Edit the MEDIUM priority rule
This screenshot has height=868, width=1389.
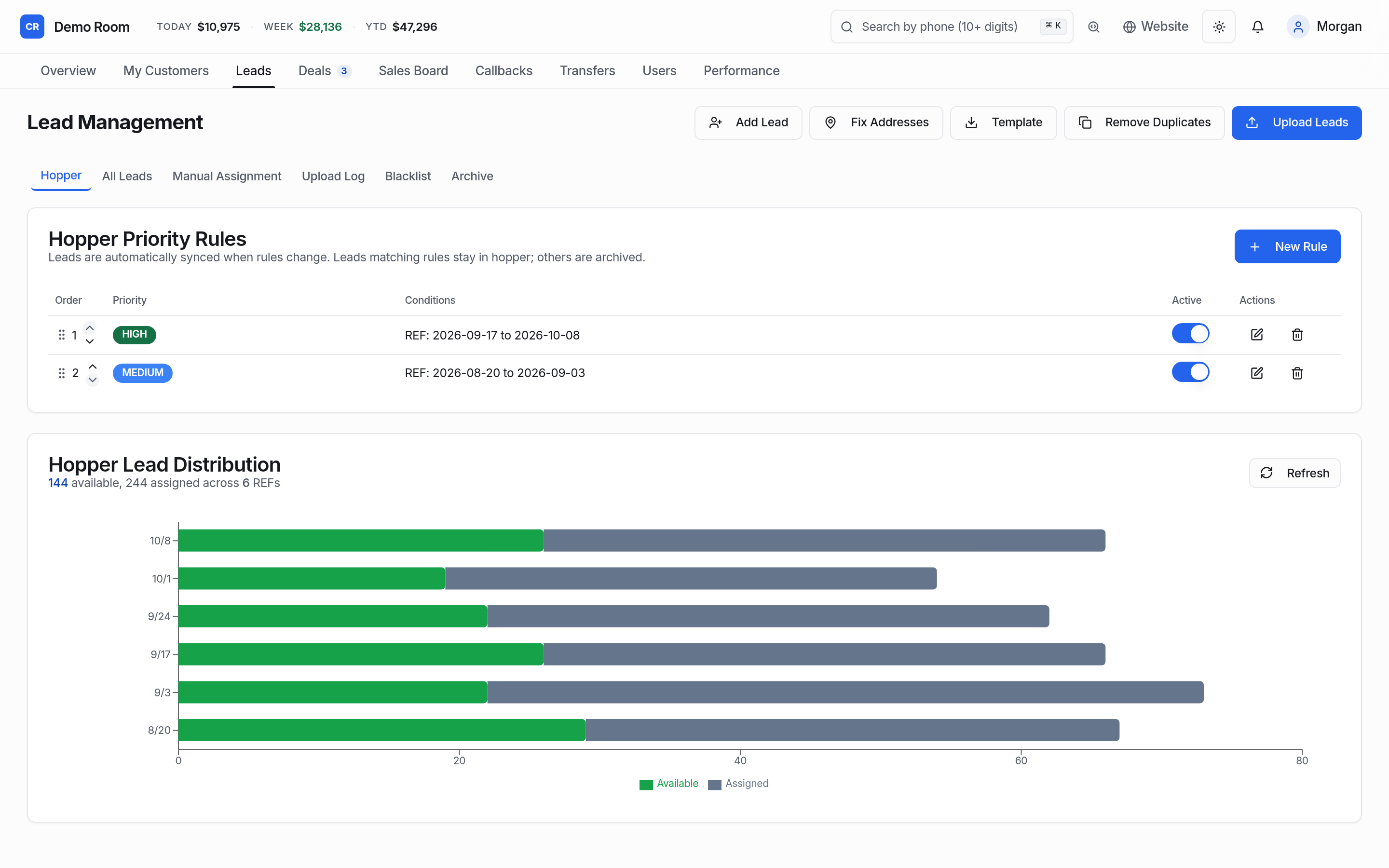[x=1256, y=373]
